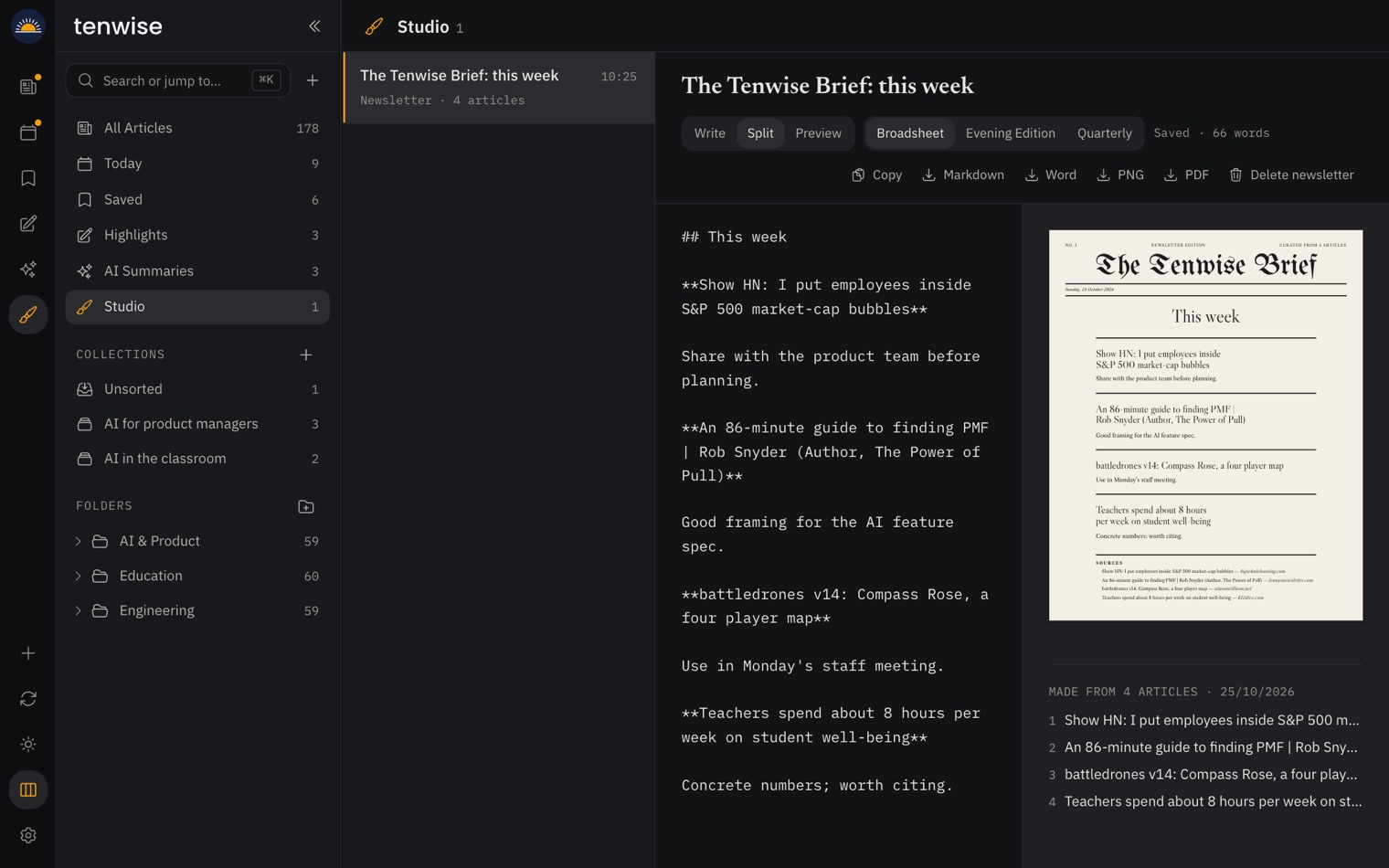The height and width of the screenshot is (868, 1389).
Task: Open source article "Teachers spend about 8 hours"
Action: click(1205, 802)
